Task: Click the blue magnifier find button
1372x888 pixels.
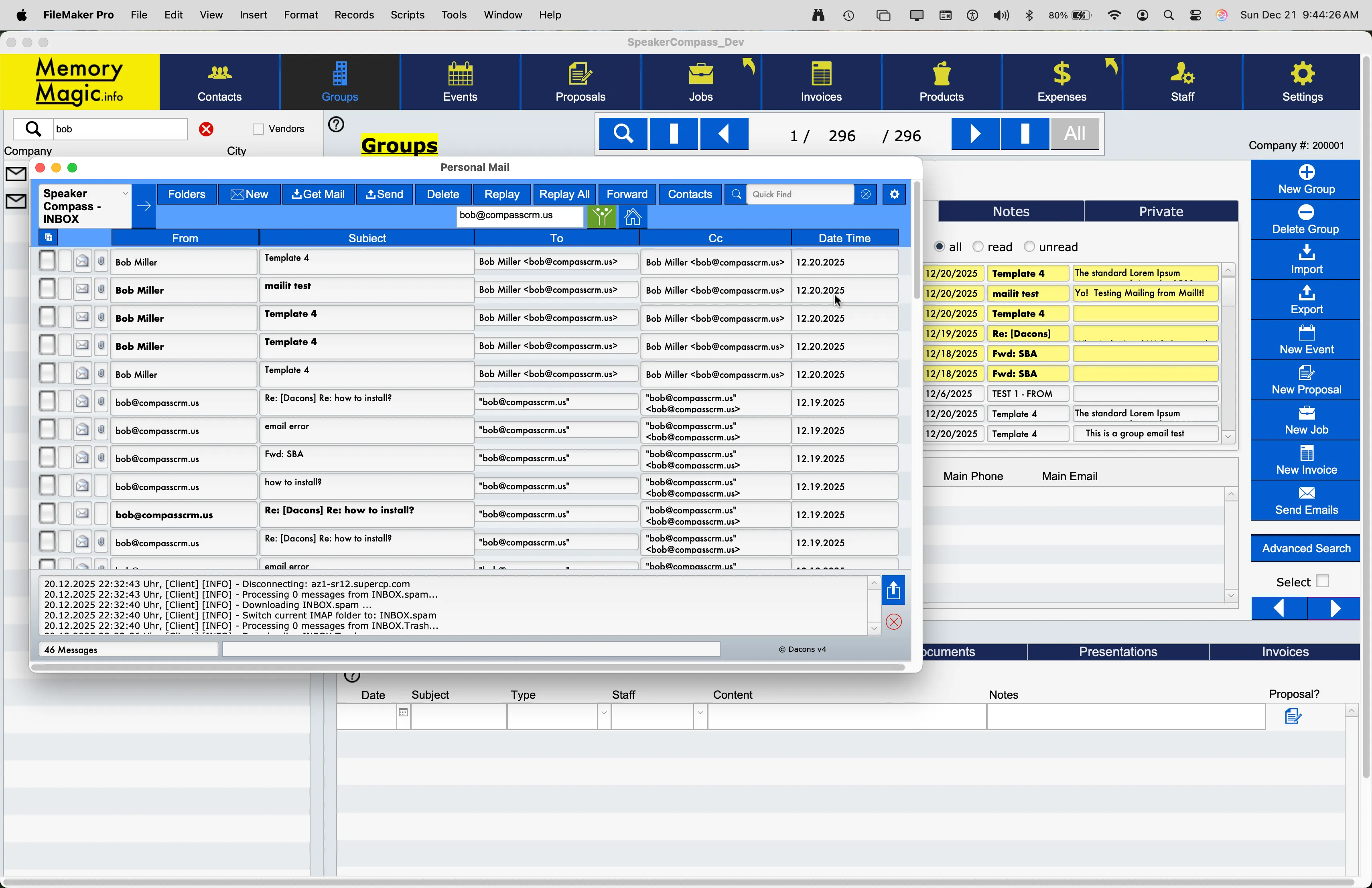Action: click(x=623, y=134)
